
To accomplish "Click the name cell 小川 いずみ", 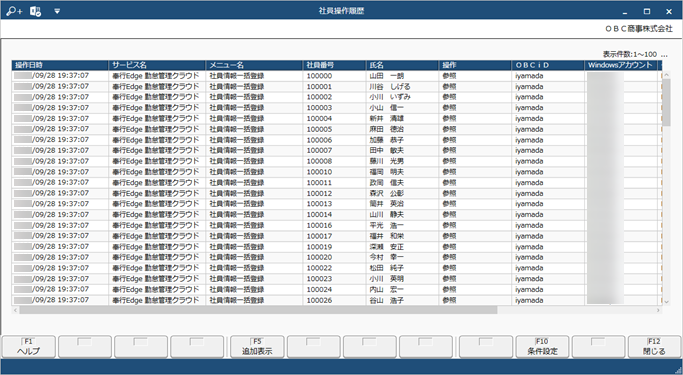I will [402, 97].
